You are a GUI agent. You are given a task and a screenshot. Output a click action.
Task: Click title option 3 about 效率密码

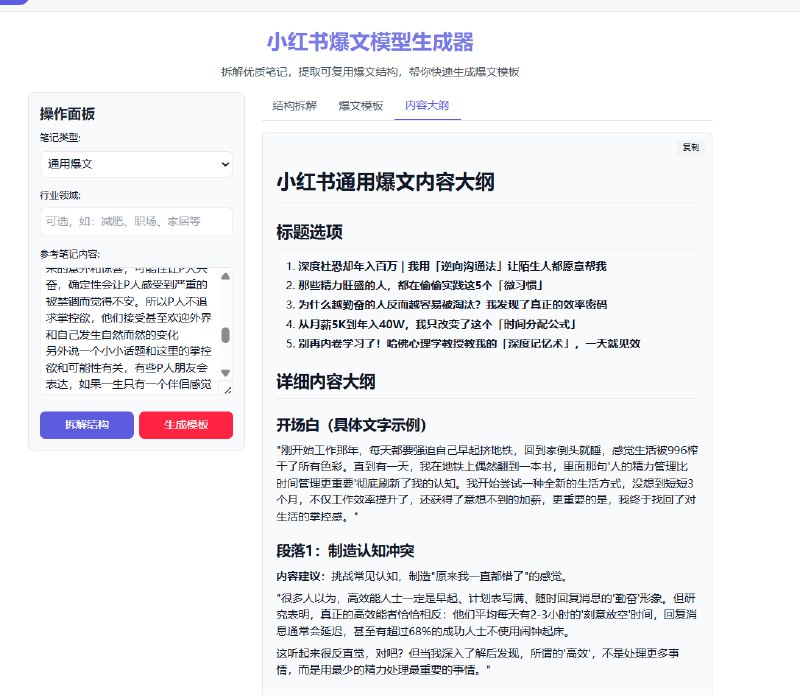pyautogui.click(x=453, y=305)
